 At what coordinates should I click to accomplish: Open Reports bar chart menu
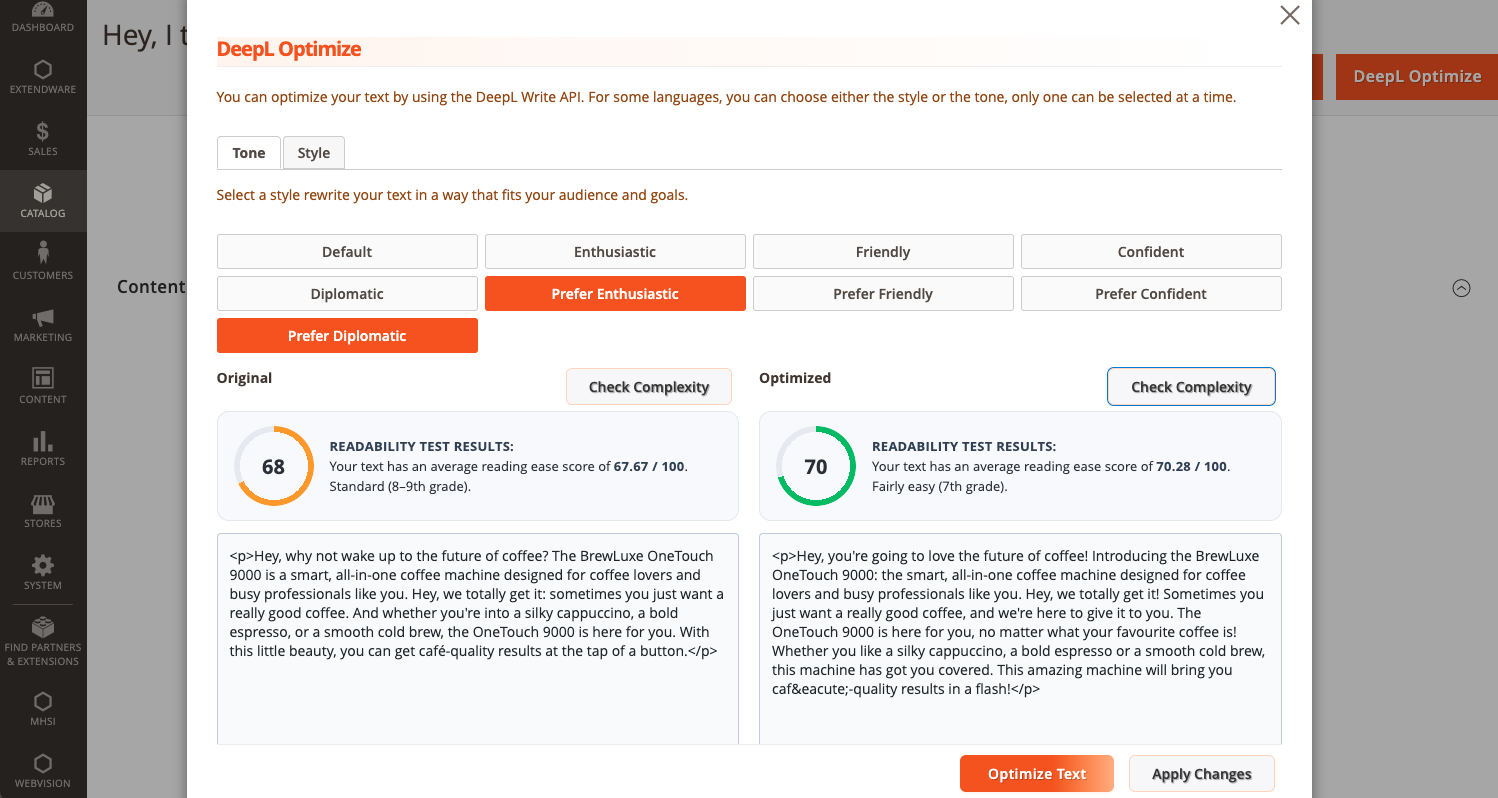tap(43, 449)
